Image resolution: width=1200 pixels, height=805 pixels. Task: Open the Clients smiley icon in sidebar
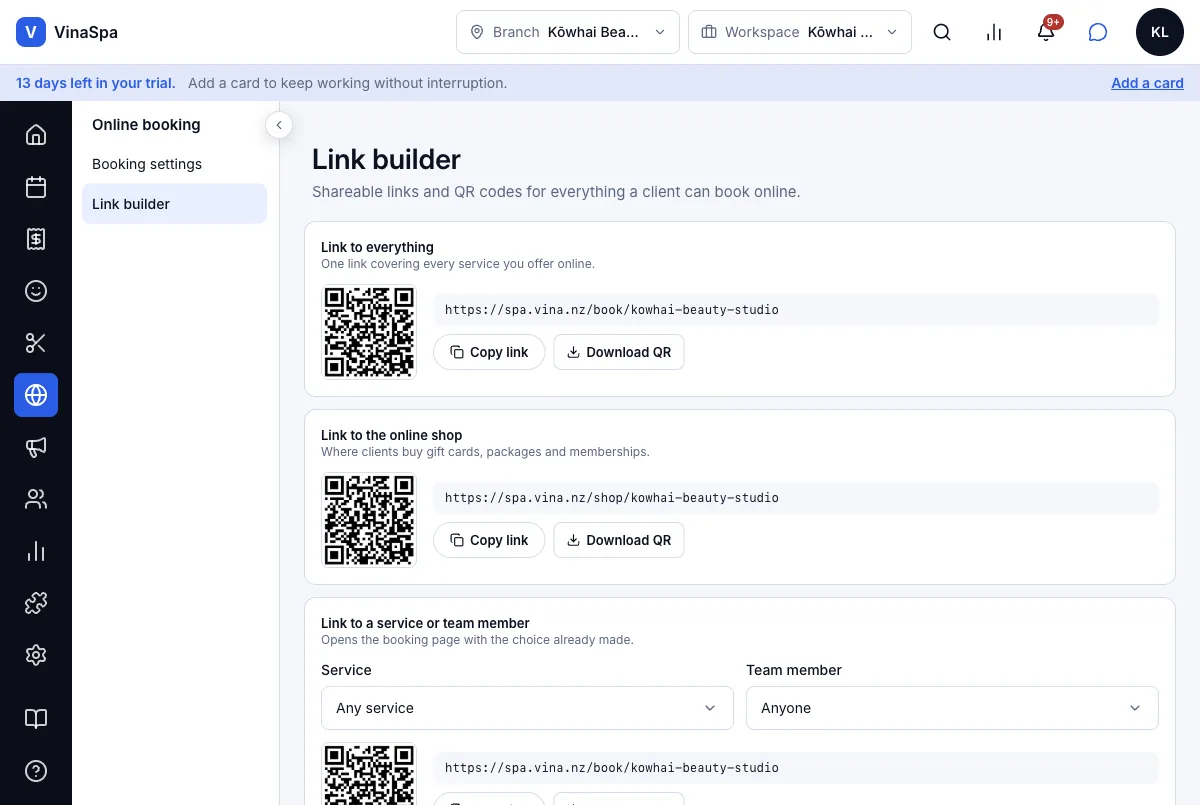36,291
